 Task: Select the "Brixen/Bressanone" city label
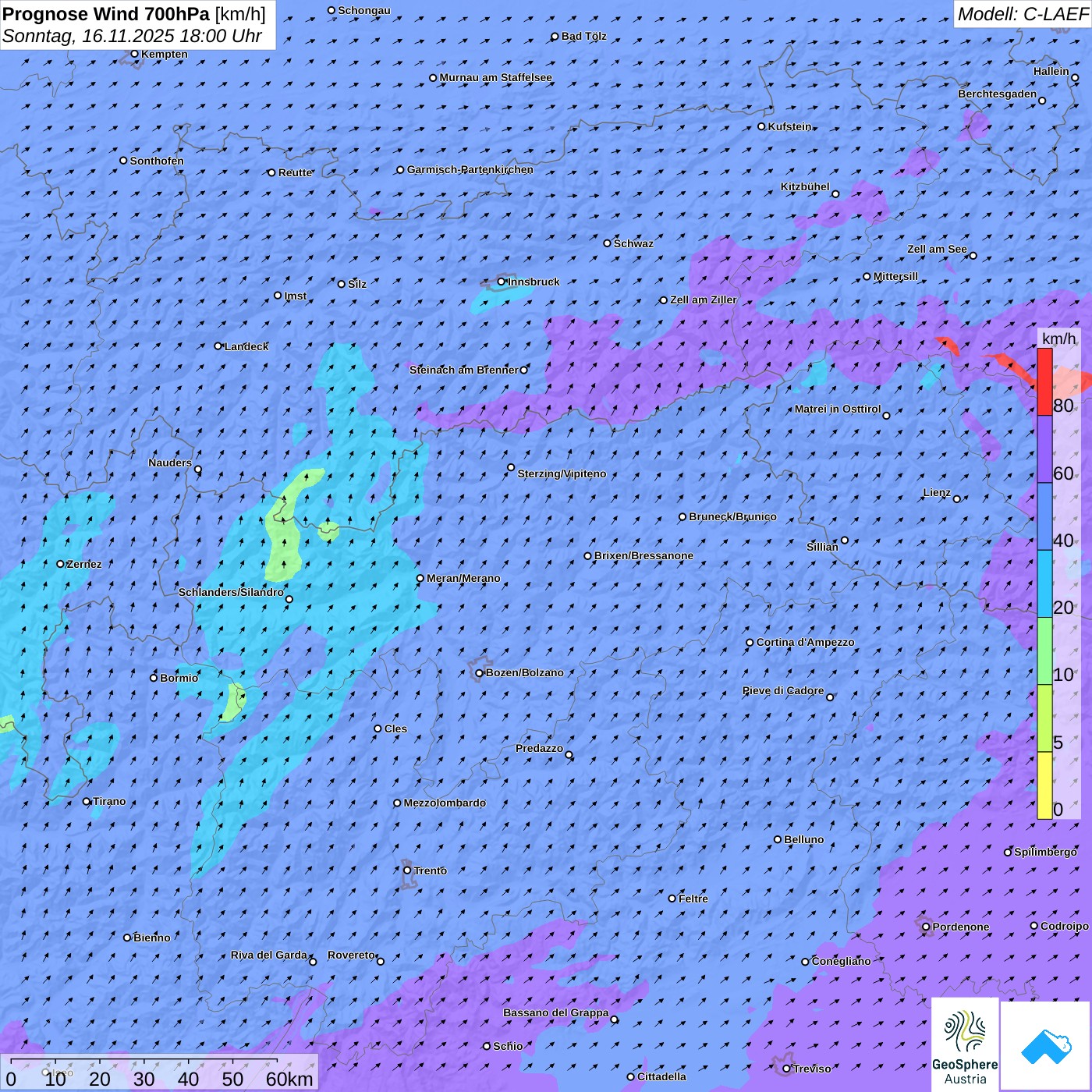pyautogui.click(x=643, y=555)
